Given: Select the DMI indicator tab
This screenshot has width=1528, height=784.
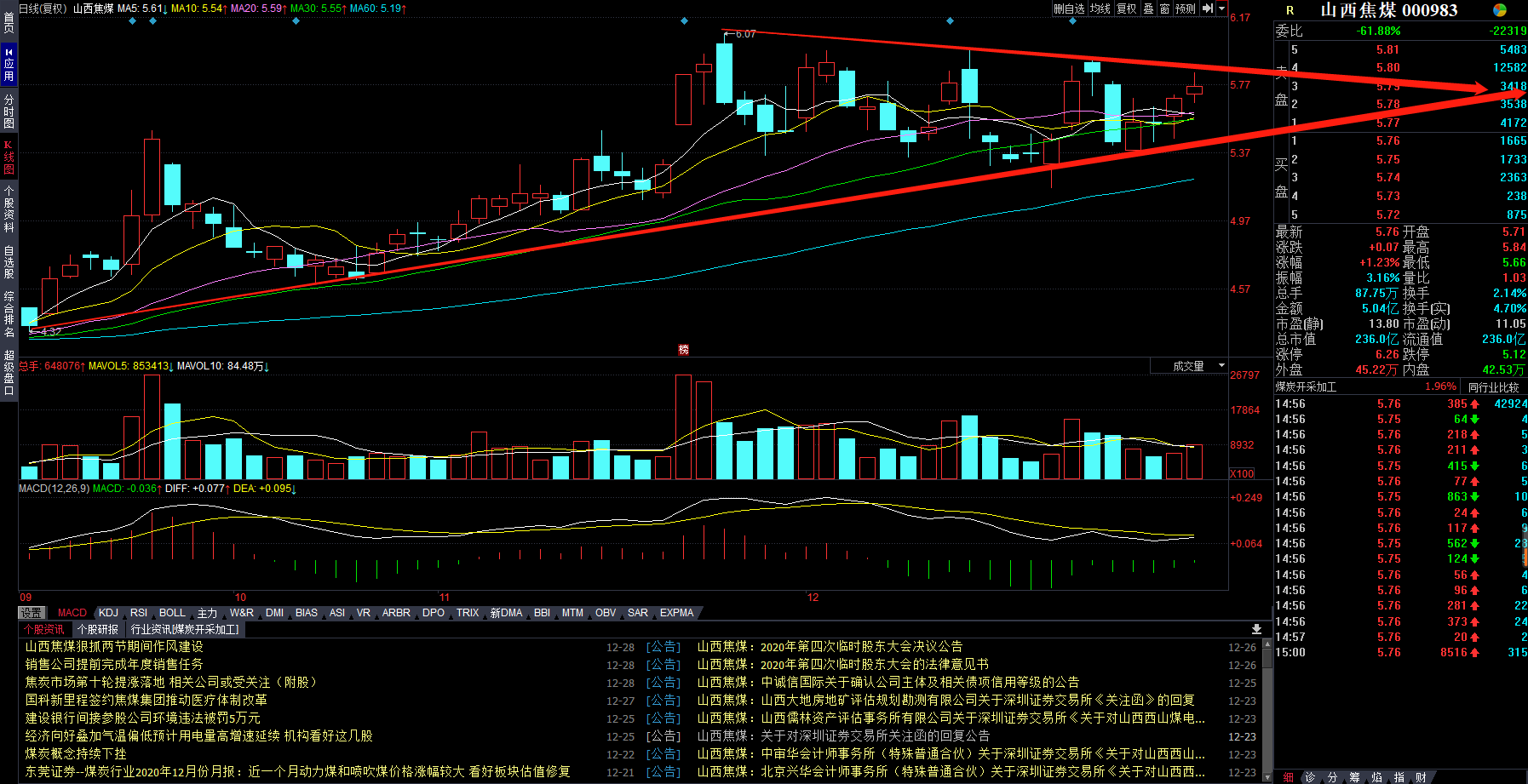Looking at the screenshot, I should (274, 613).
